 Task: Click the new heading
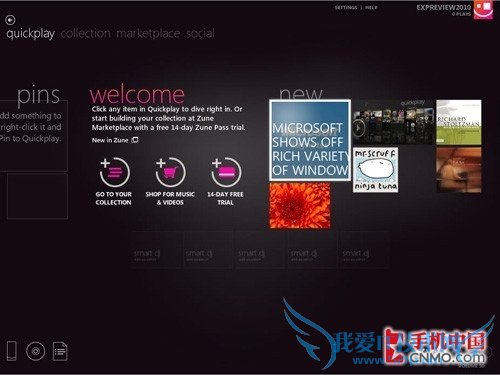click(x=301, y=93)
